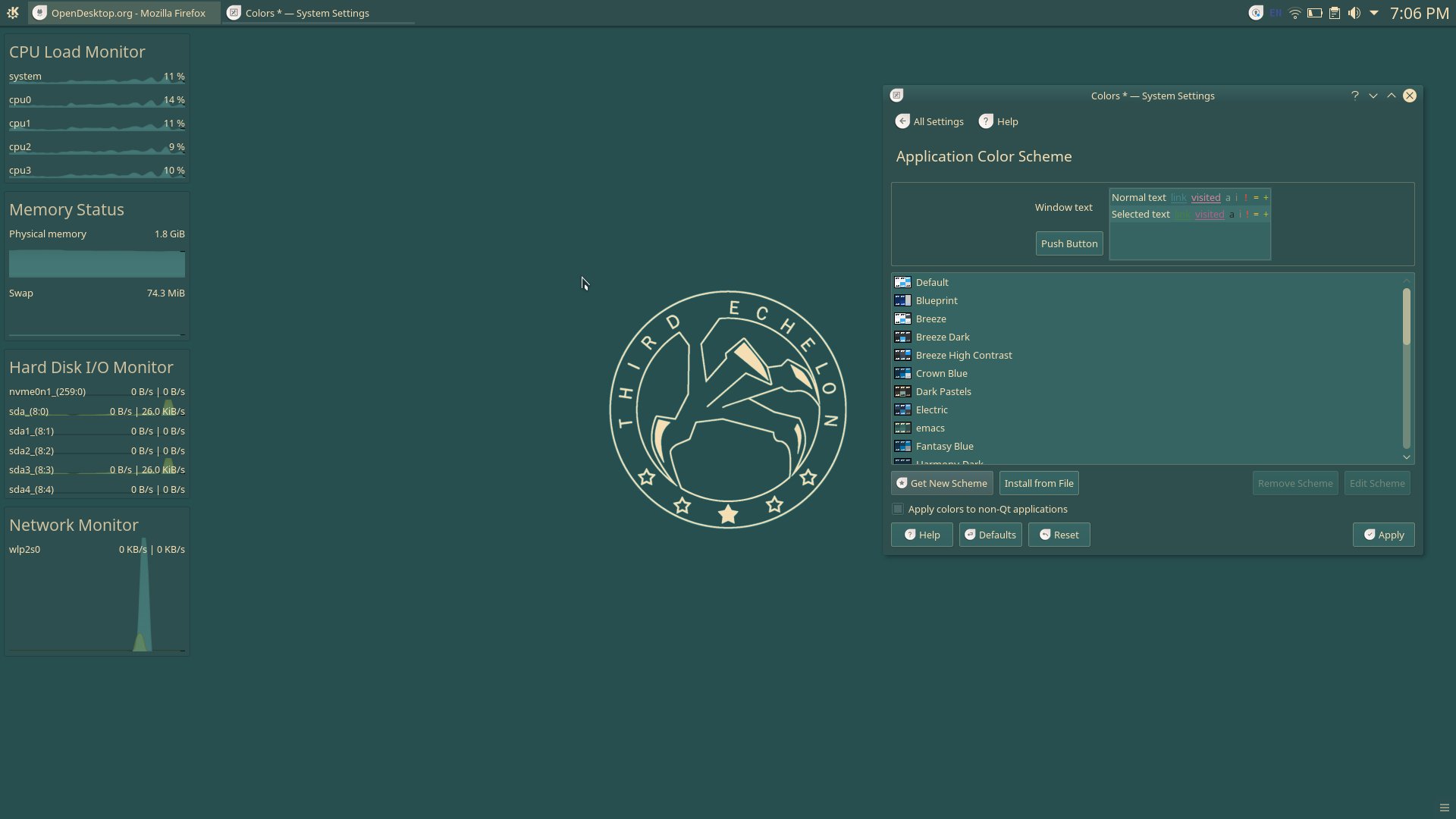
Task: Click the Push Button preview
Action: tap(1069, 243)
